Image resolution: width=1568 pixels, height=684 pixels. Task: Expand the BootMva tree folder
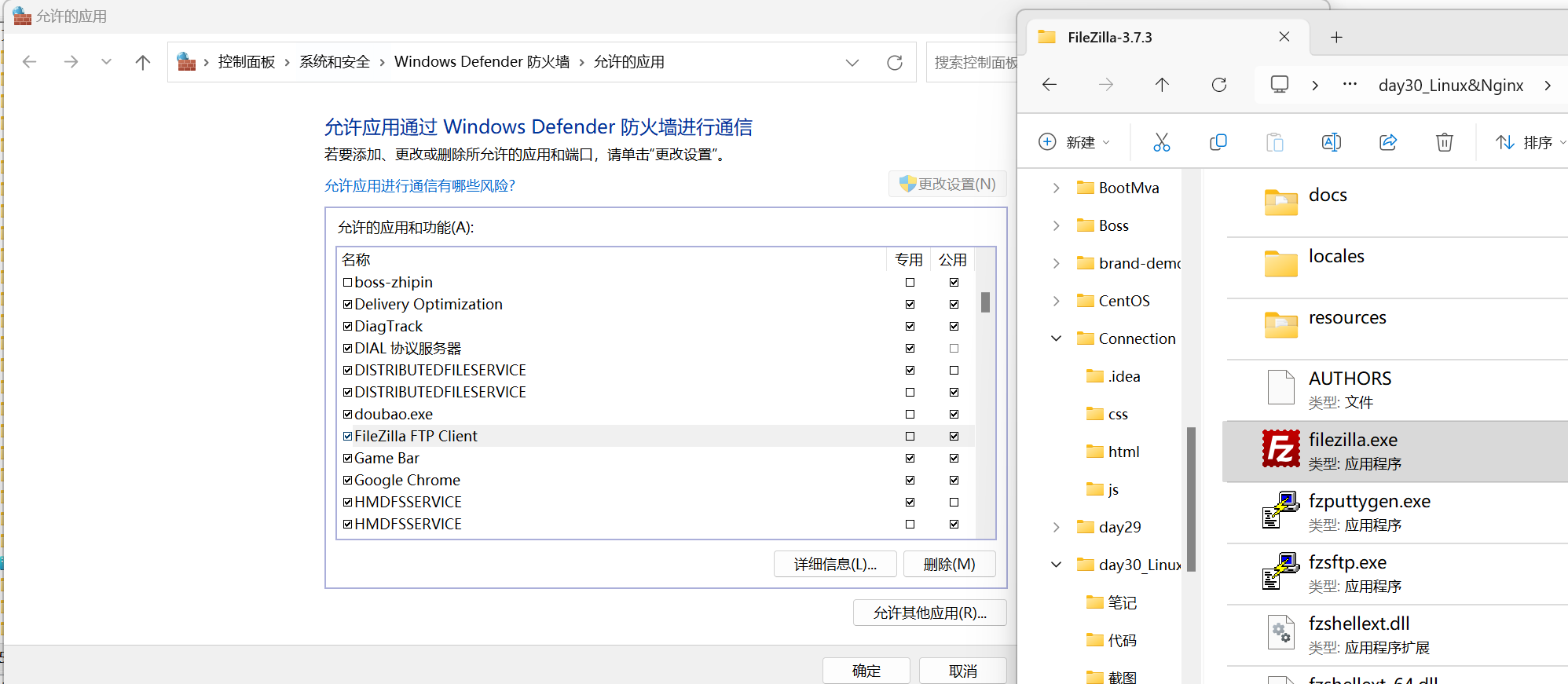[x=1056, y=188]
